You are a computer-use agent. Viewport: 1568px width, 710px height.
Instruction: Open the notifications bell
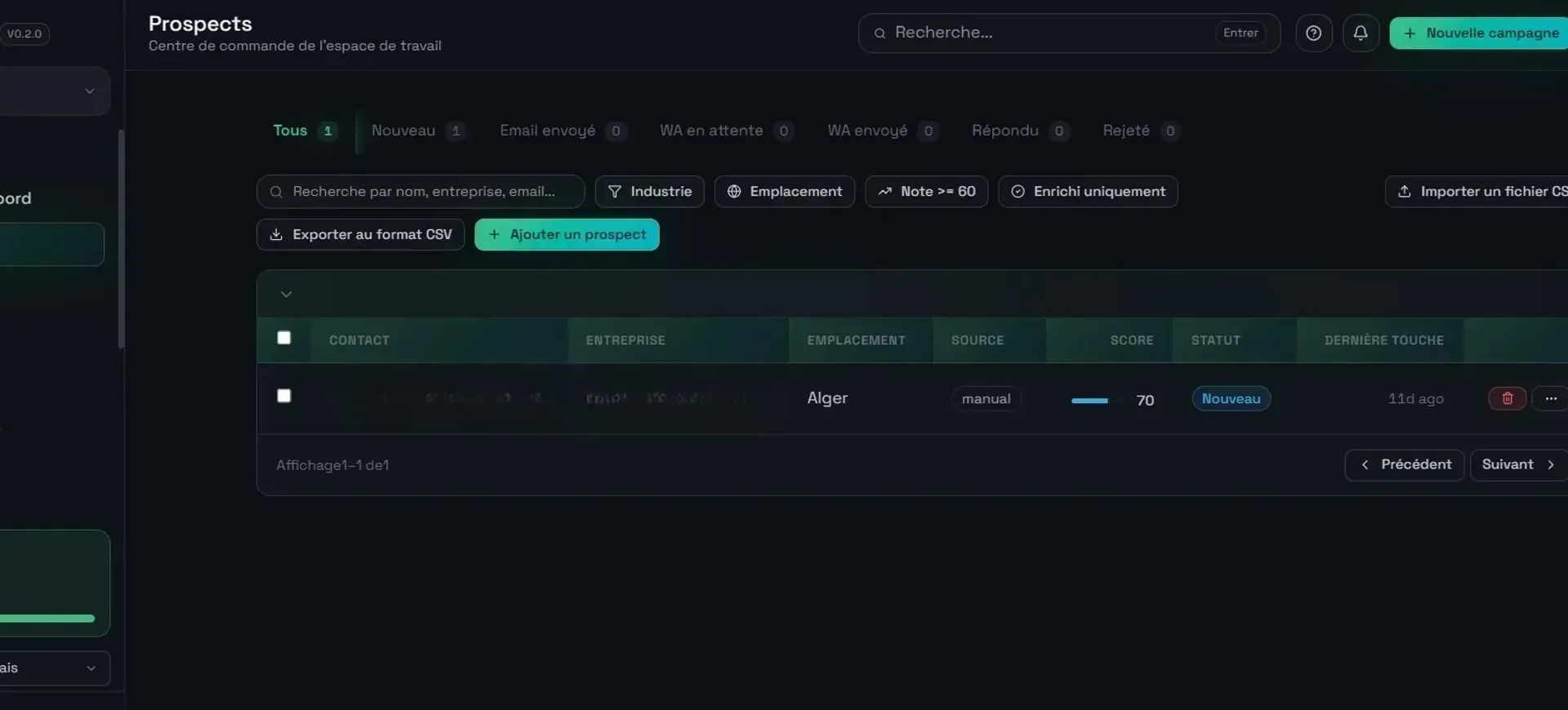pyautogui.click(x=1361, y=33)
